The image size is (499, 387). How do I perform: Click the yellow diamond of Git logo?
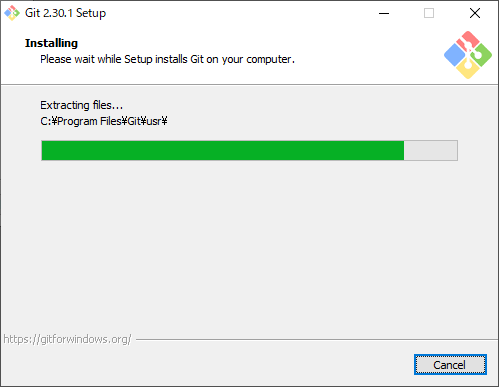tap(468, 69)
